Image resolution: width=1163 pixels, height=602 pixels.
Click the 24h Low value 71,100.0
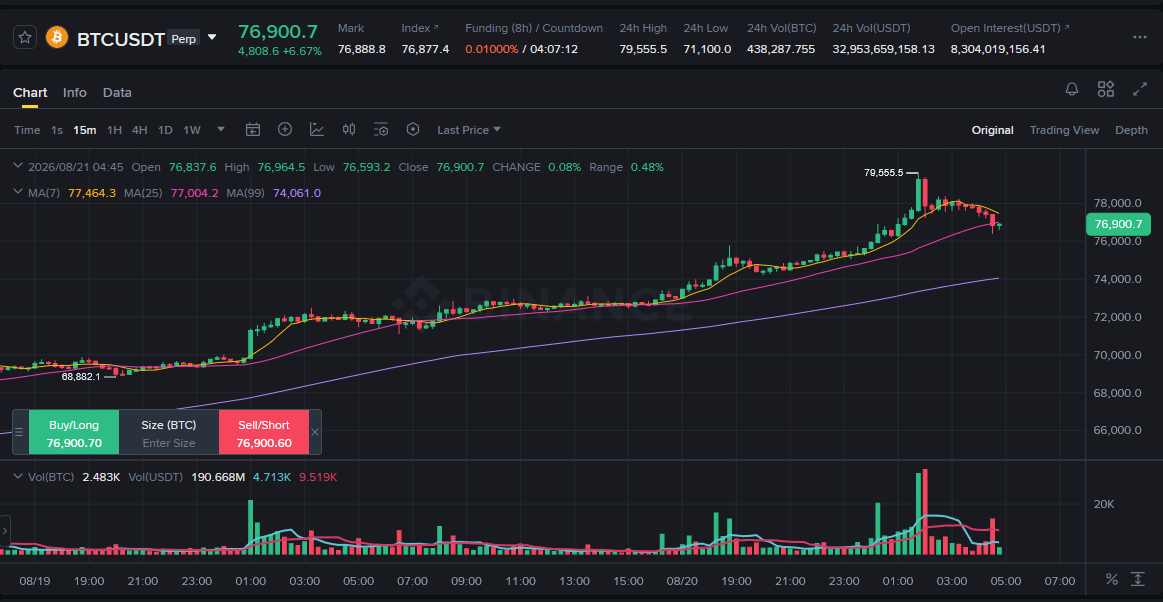tap(707, 49)
